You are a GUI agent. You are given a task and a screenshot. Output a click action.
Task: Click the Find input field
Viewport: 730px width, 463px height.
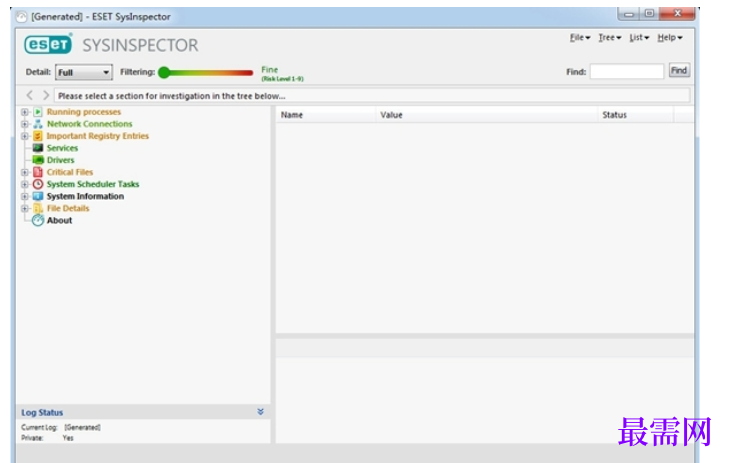click(627, 72)
